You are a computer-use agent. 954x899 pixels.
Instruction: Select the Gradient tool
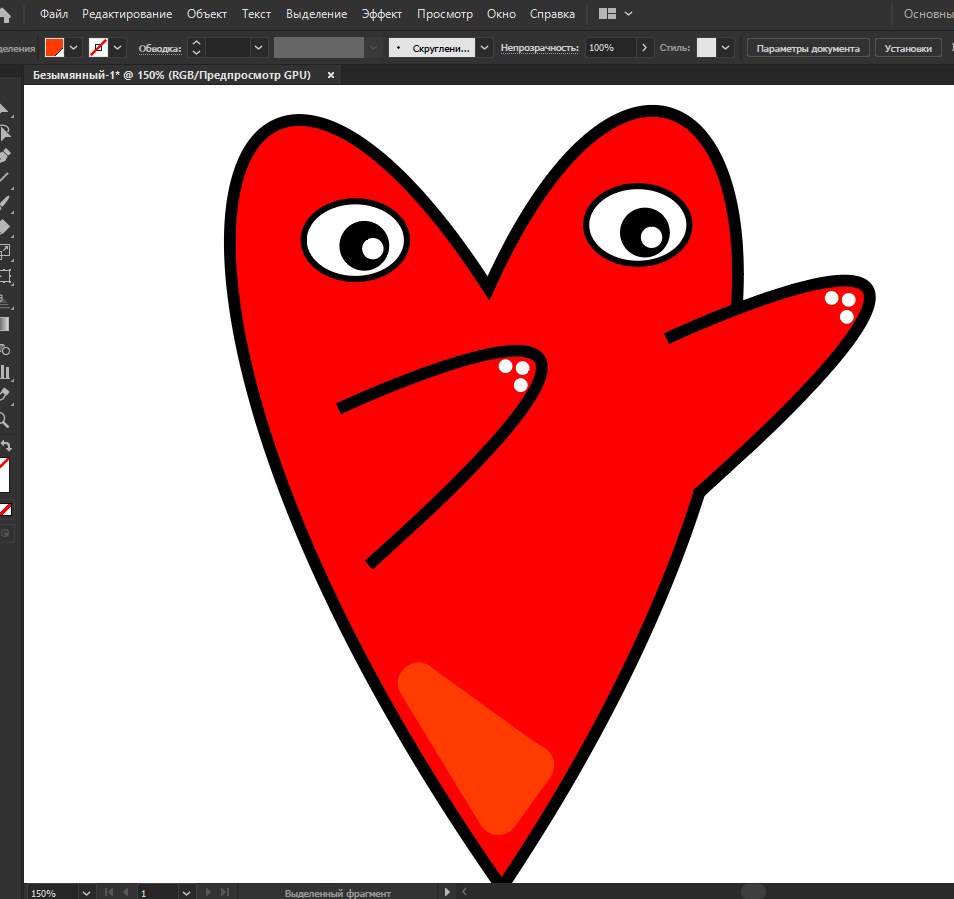[x=4, y=324]
